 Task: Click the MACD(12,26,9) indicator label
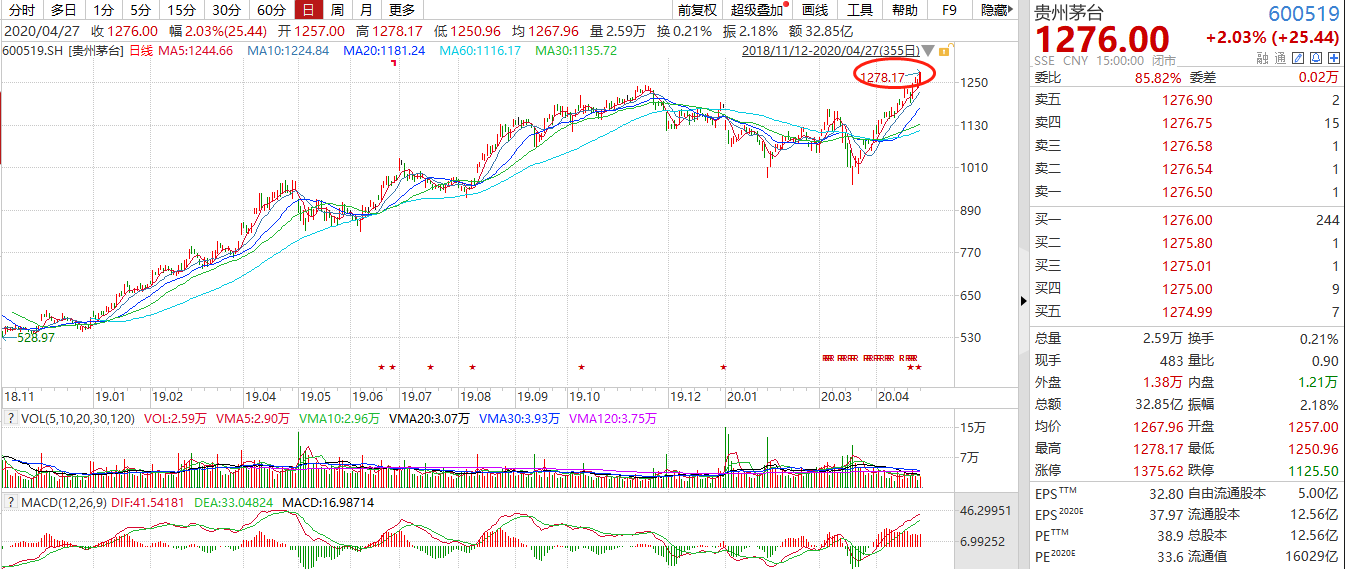63,502
